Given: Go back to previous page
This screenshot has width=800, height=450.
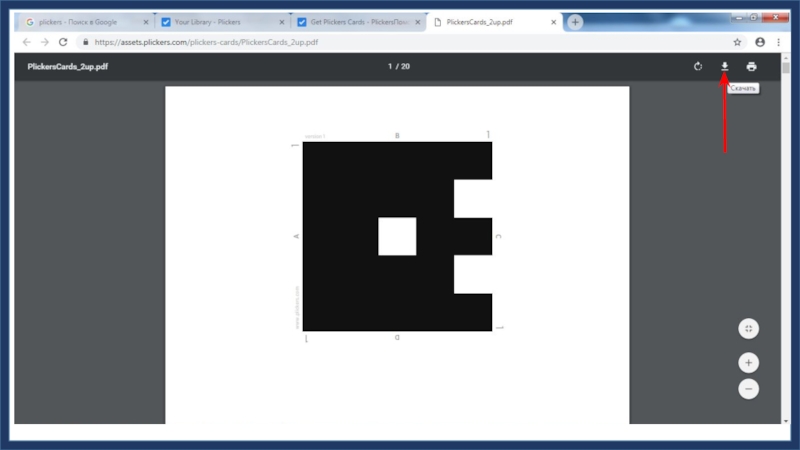Looking at the screenshot, I should [x=27, y=42].
